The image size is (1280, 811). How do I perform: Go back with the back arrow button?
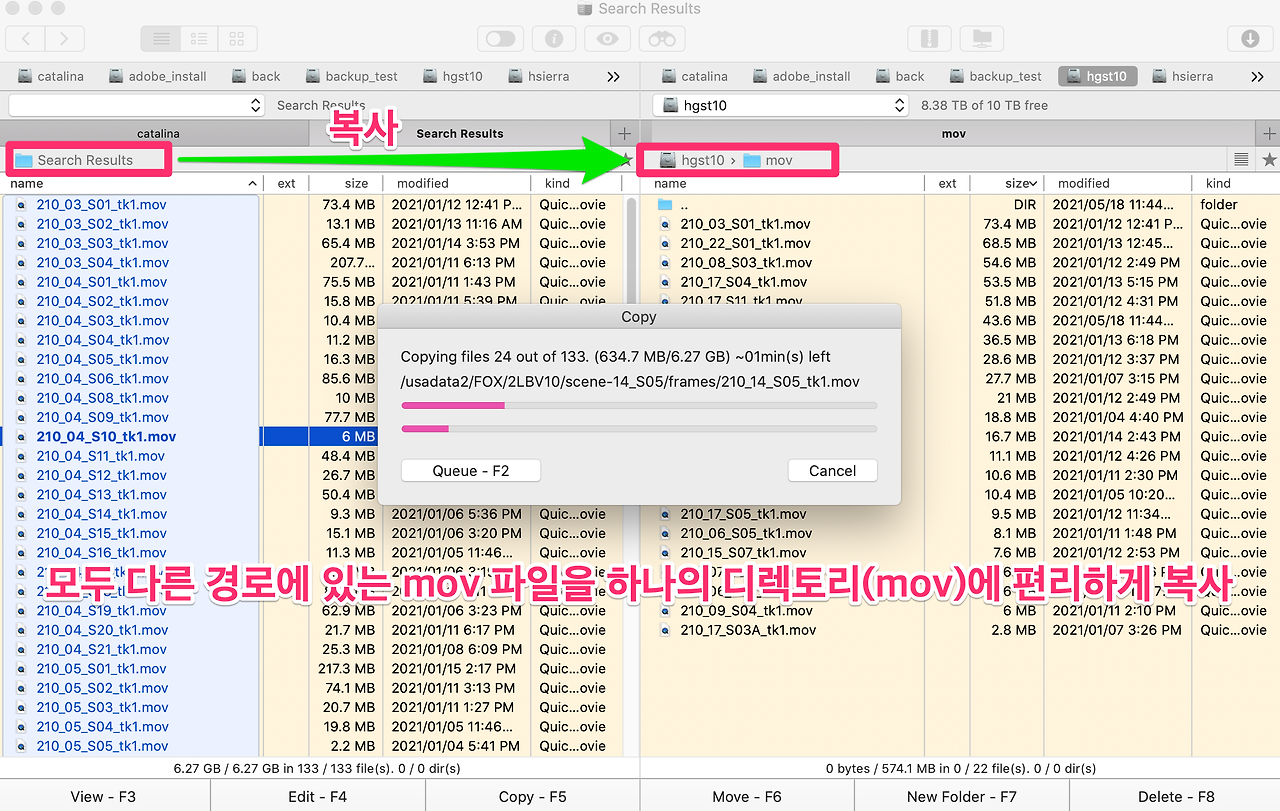point(25,39)
